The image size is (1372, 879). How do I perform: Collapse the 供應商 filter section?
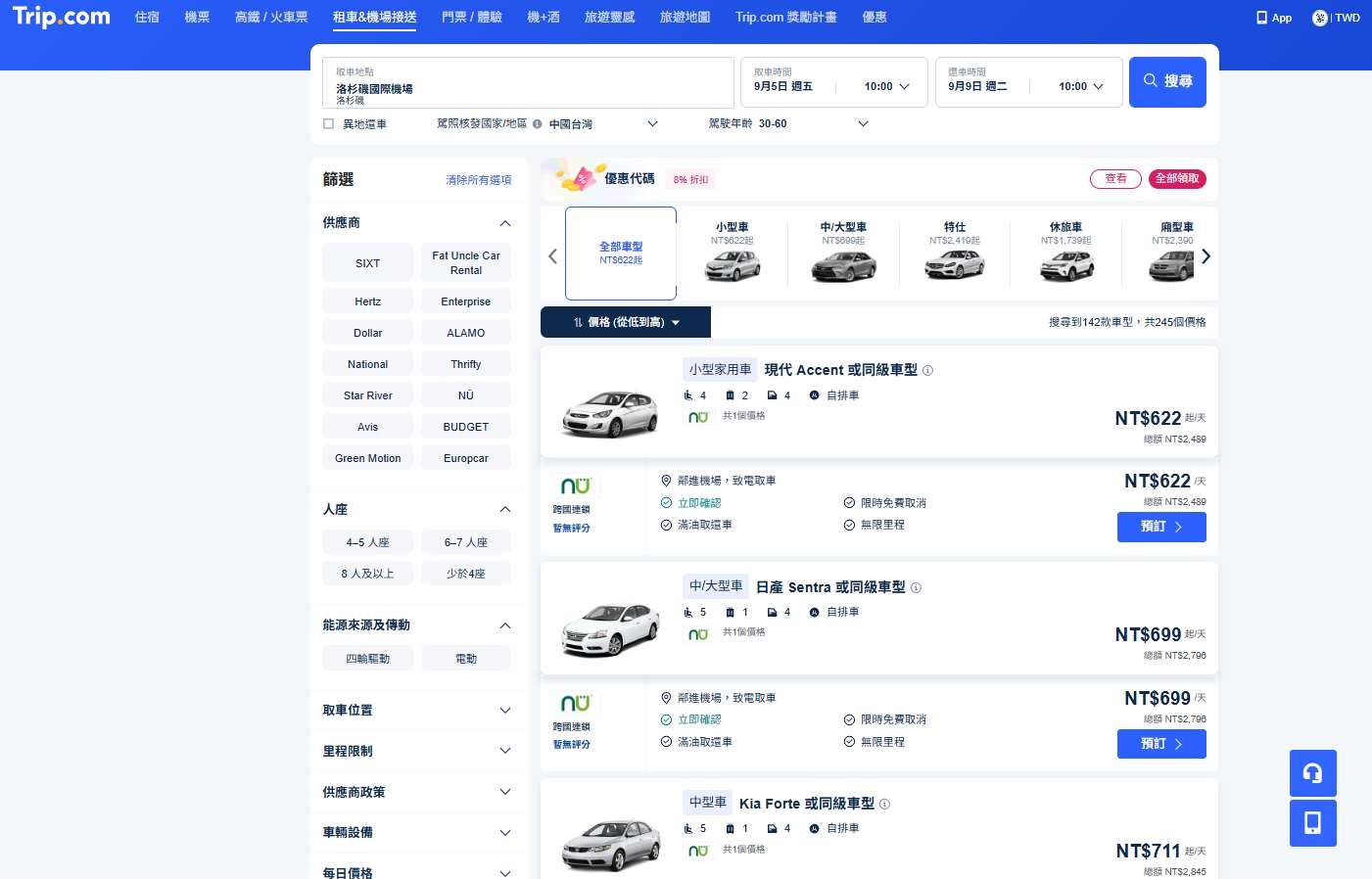point(504,222)
